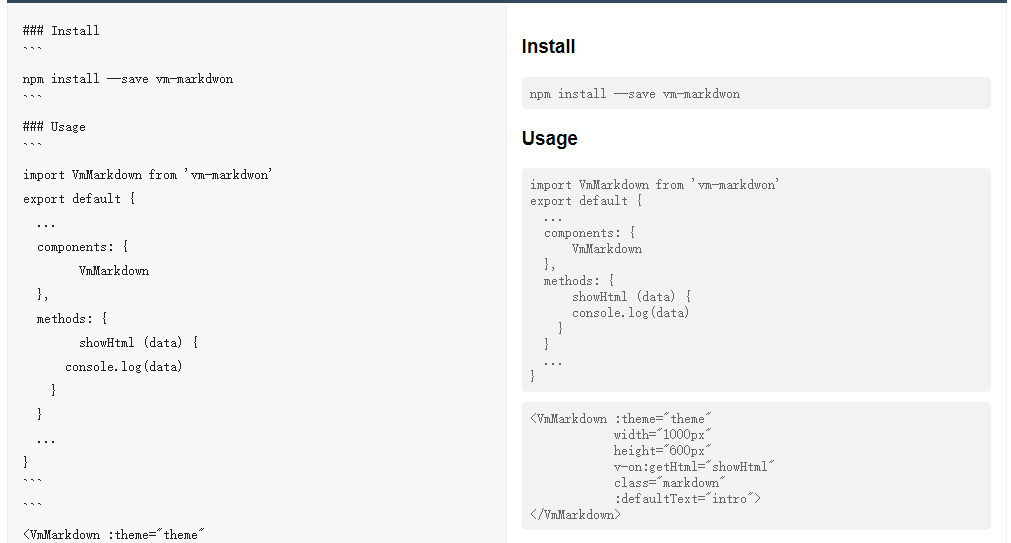
Task: Click 'methods: {' in the editor pane
Action: point(72,319)
